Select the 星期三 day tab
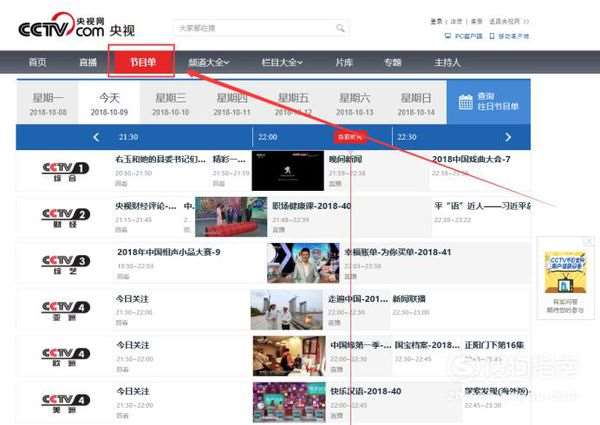The width and height of the screenshot is (600, 425). coord(171,103)
